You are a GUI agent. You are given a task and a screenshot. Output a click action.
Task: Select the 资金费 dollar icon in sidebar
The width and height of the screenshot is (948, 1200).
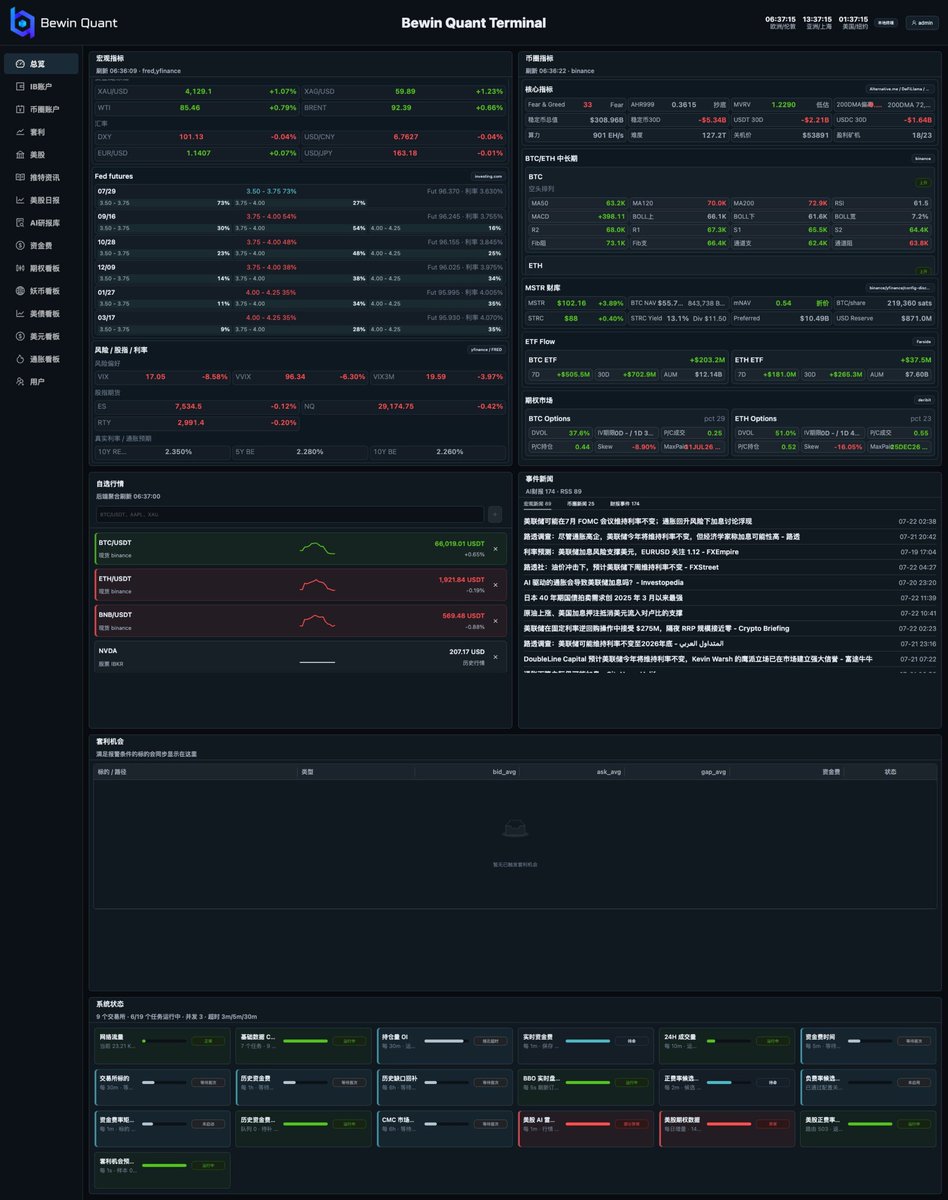(20, 245)
